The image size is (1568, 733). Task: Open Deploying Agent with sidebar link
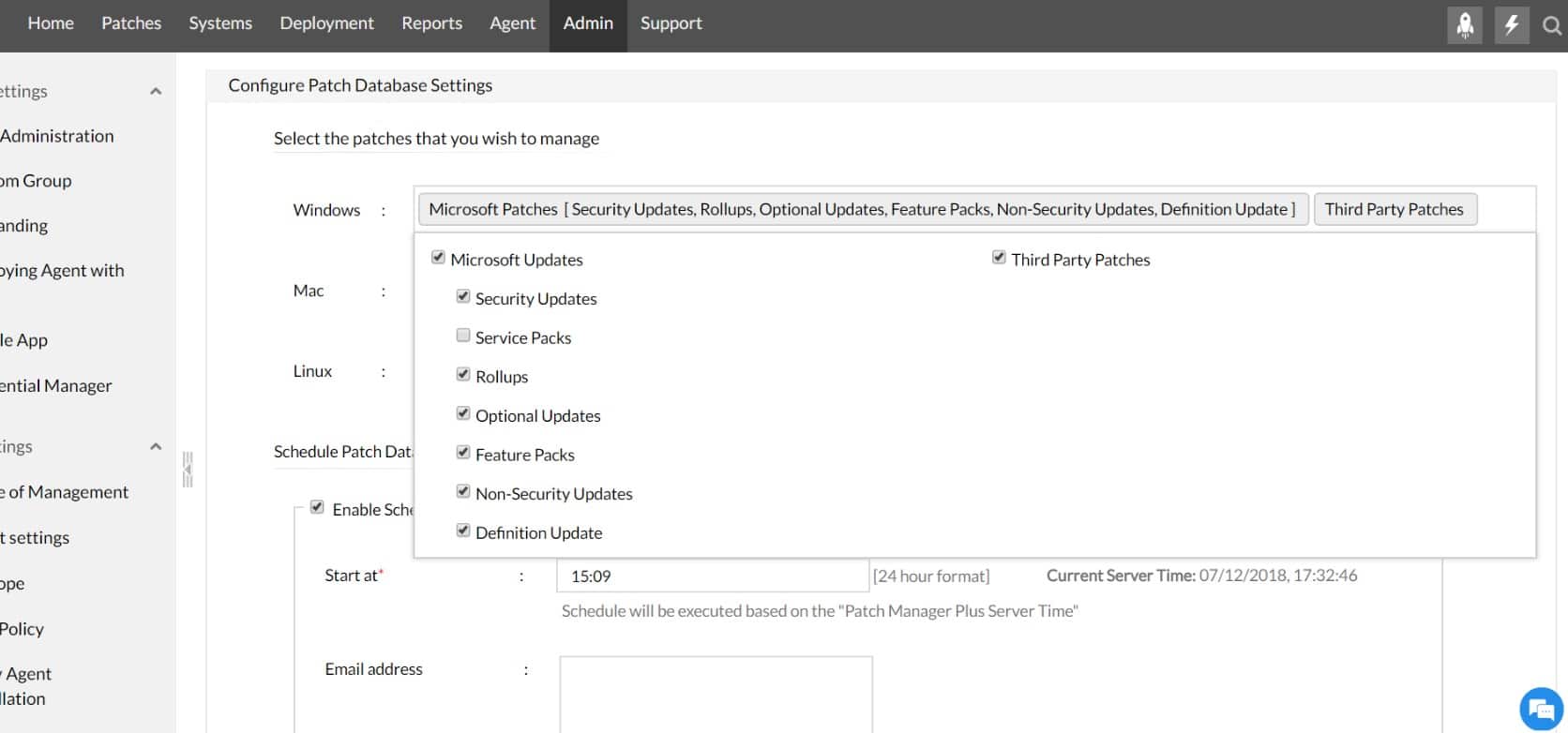(62, 271)
